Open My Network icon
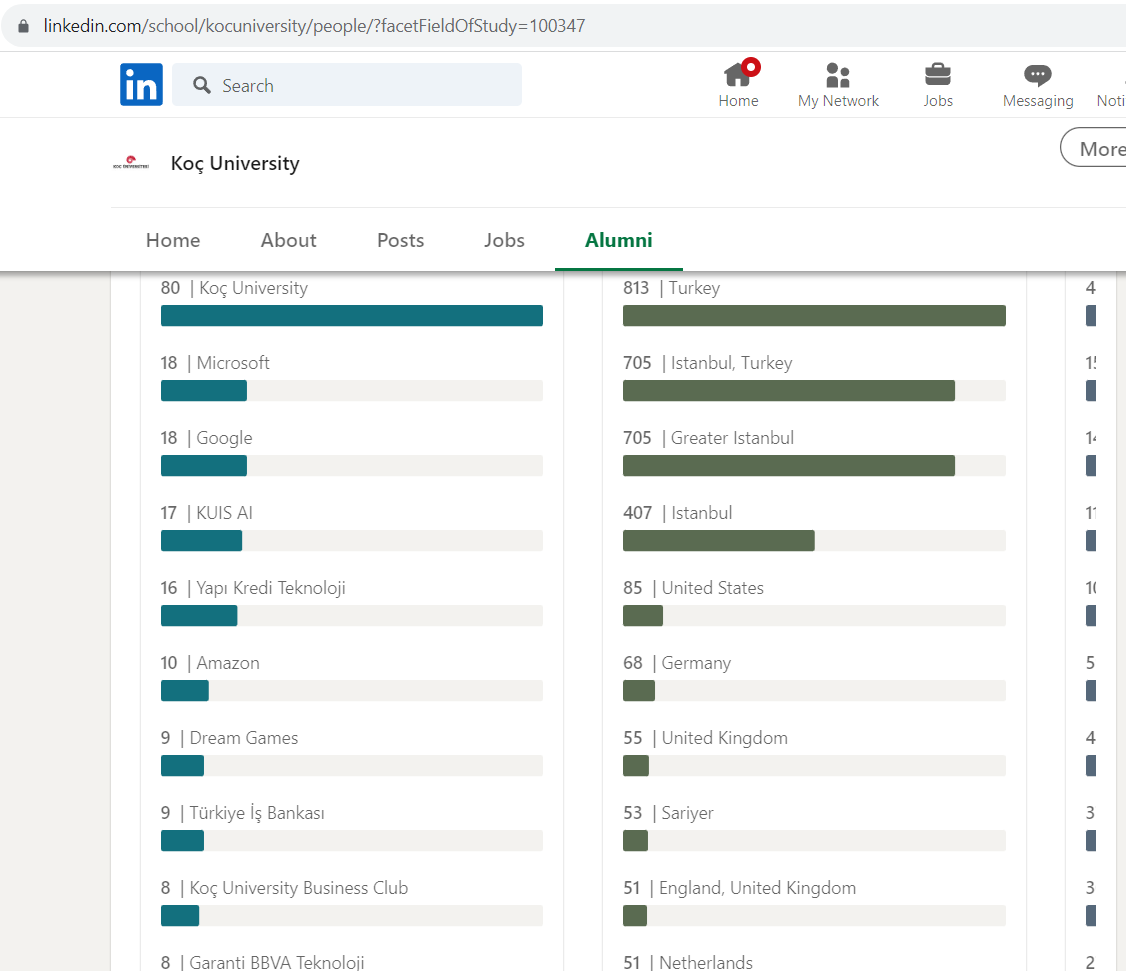This screenshot has height=971, width=1126. point(838,76)
